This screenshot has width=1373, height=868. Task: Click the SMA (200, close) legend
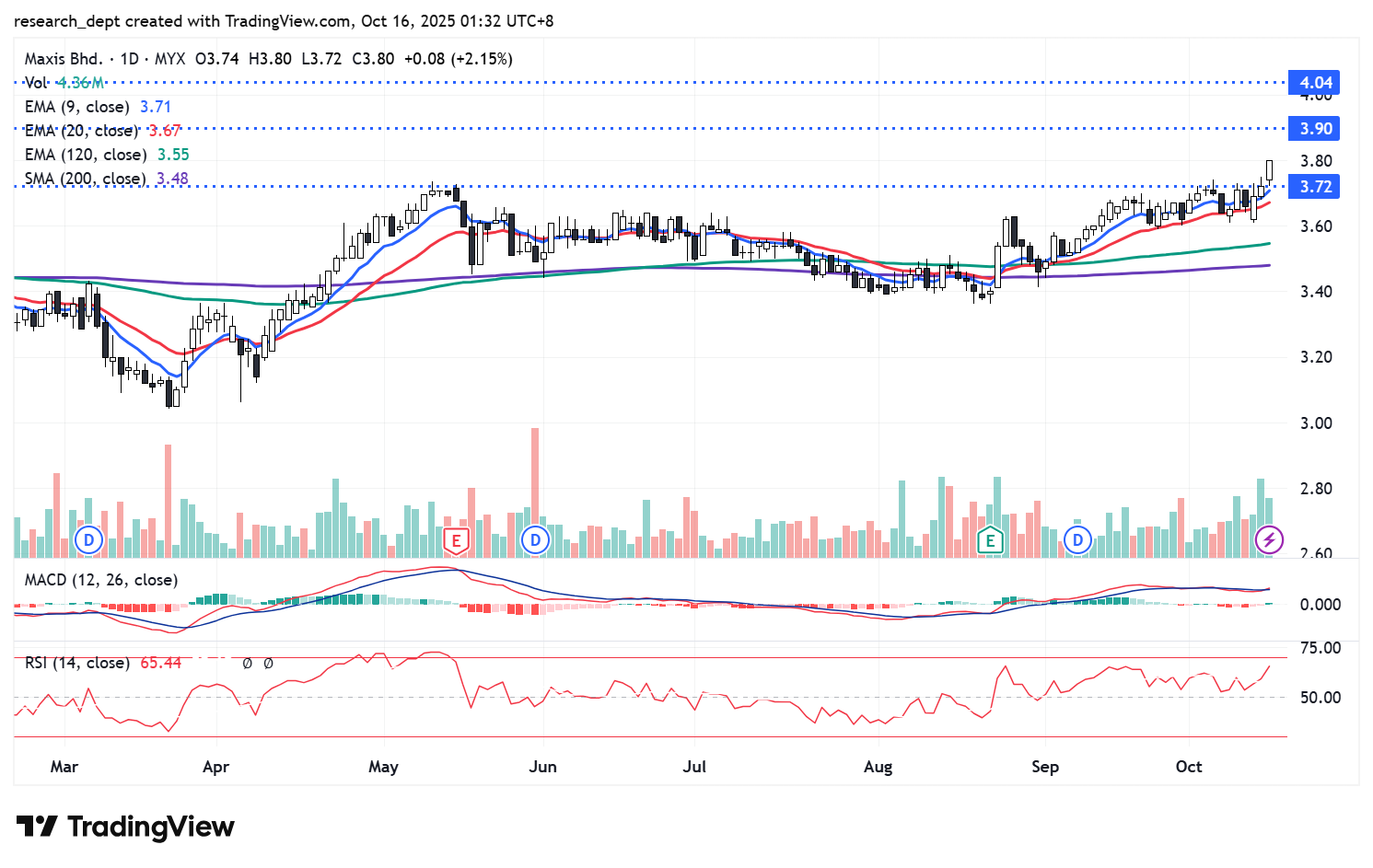click(x=85, y=179)
